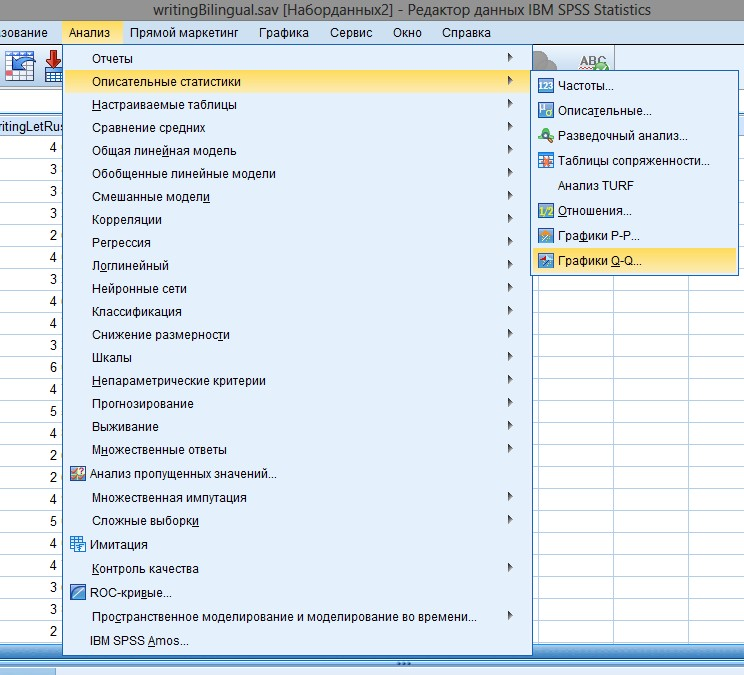Expand the Отчеты submenu
This screenshot has height=675, width=744.
(297, 58)
